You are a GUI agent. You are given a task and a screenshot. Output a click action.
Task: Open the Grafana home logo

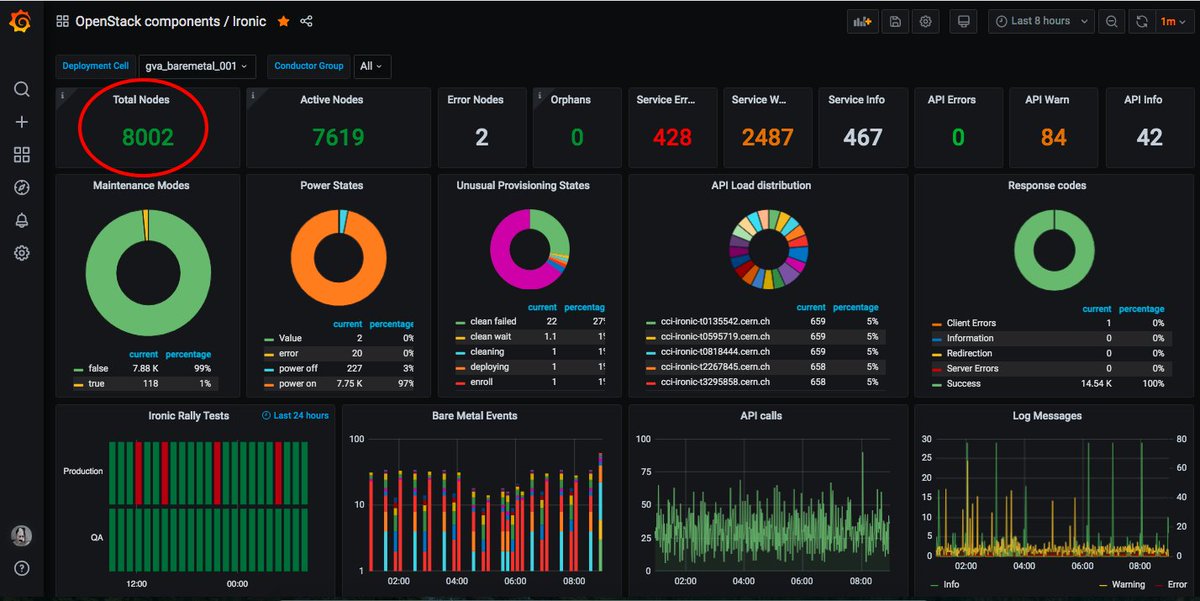click(x=20, y=21)
